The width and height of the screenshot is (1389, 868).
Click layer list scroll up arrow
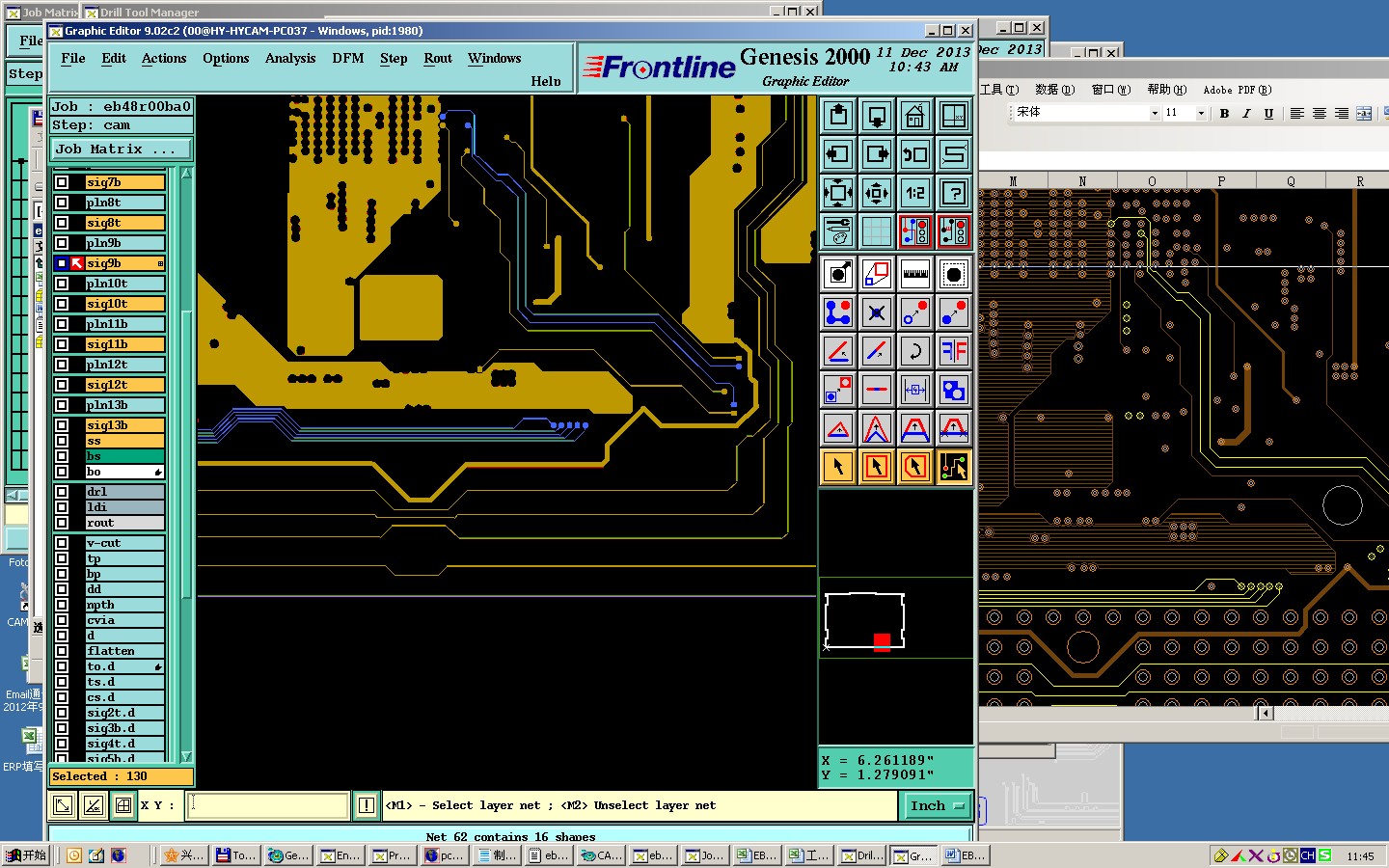[x=186, y=174]
